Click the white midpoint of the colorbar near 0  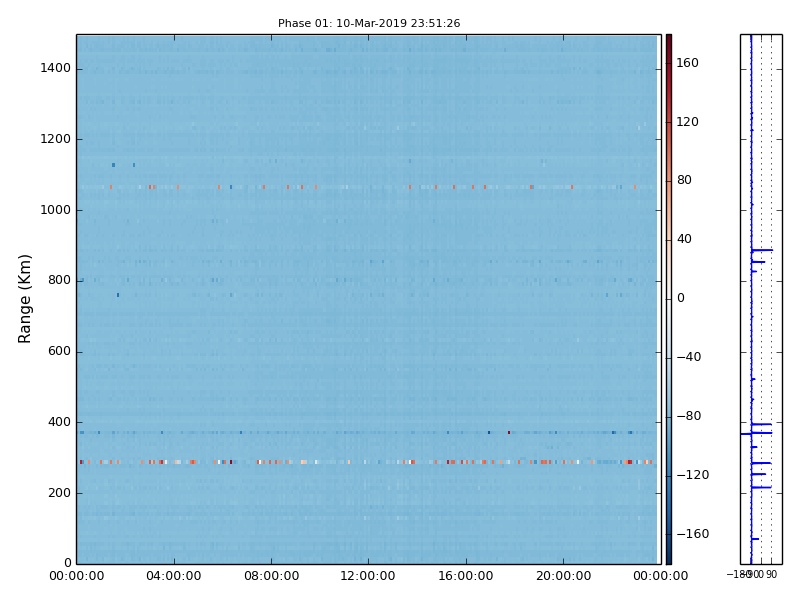click(x=669, y=298)
